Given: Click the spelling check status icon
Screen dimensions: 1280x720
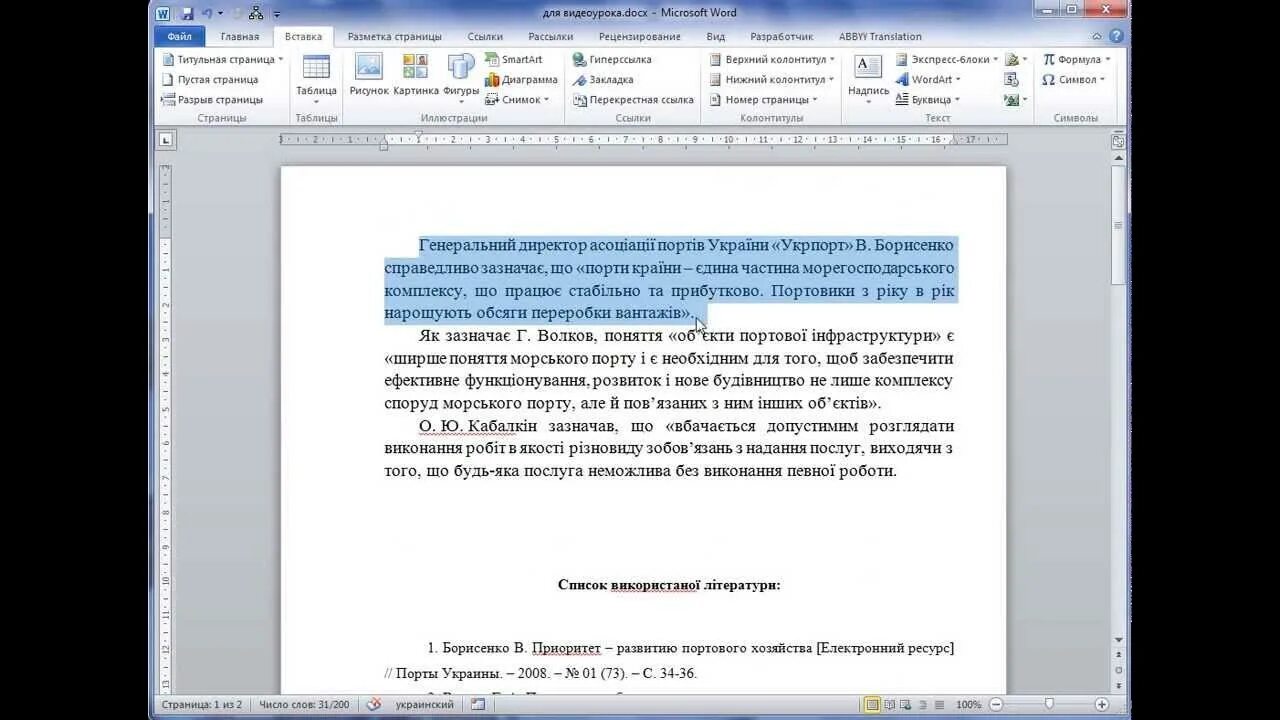Looking at the screenshot, I should (374, 704).
